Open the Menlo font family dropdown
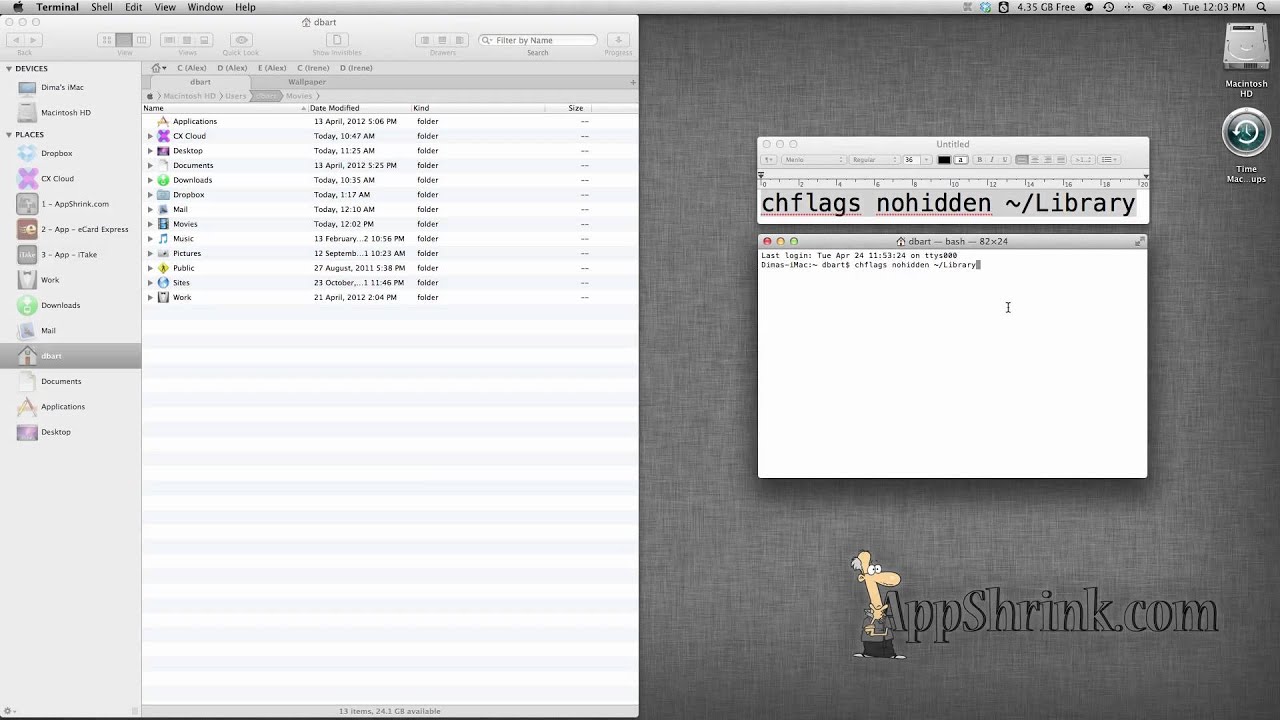 (813, 160)
